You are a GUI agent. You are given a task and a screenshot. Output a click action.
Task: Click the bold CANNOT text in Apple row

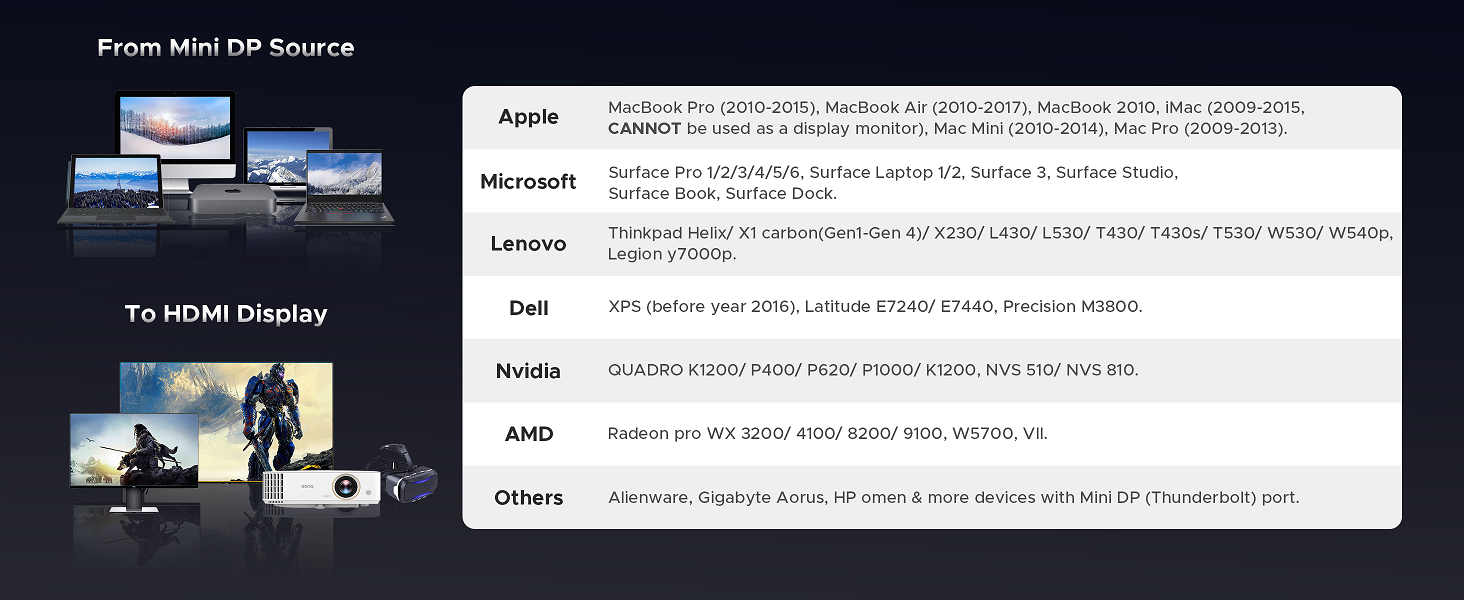click(x=644, y=129)
